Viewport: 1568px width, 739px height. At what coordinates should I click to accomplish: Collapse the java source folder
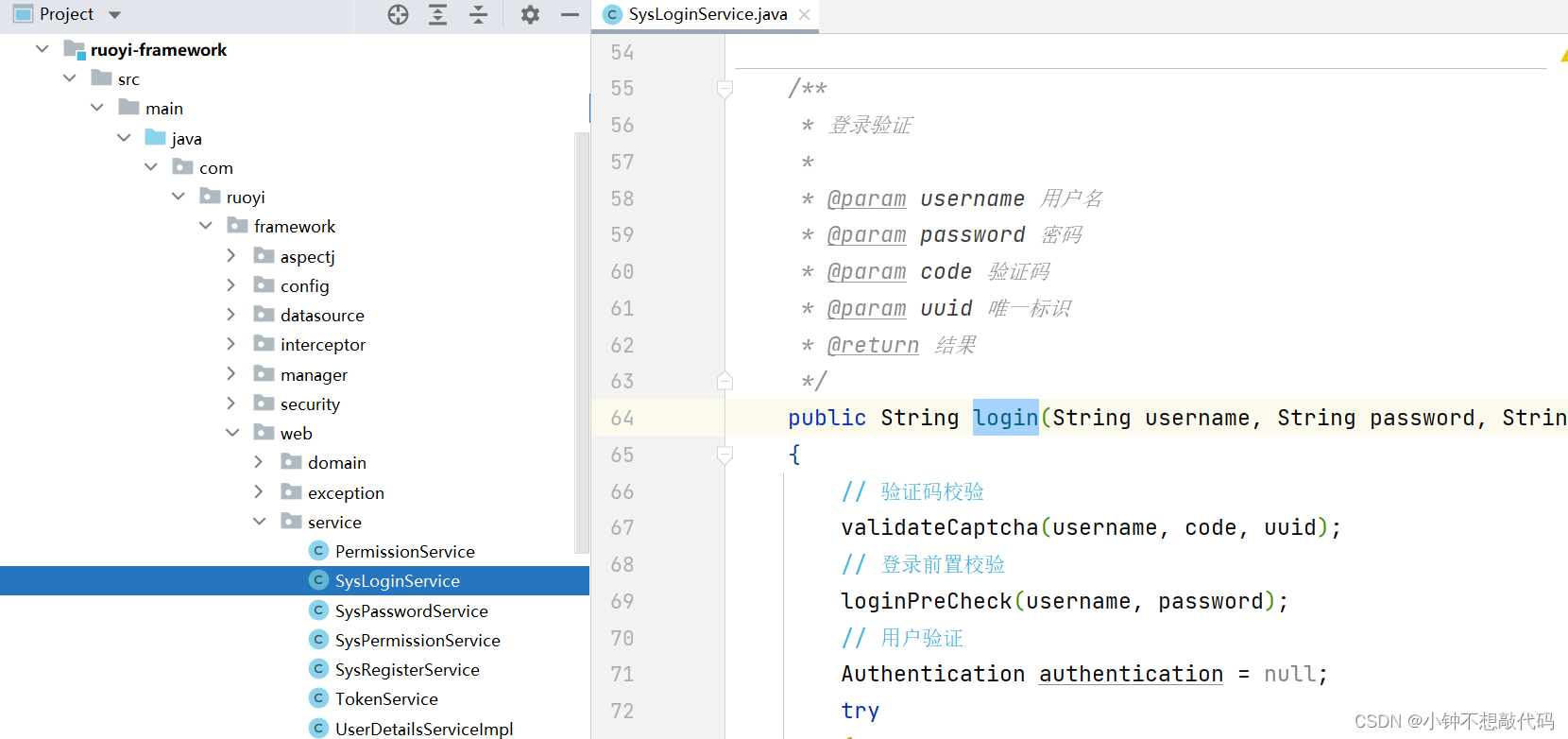tap(124, 138)
